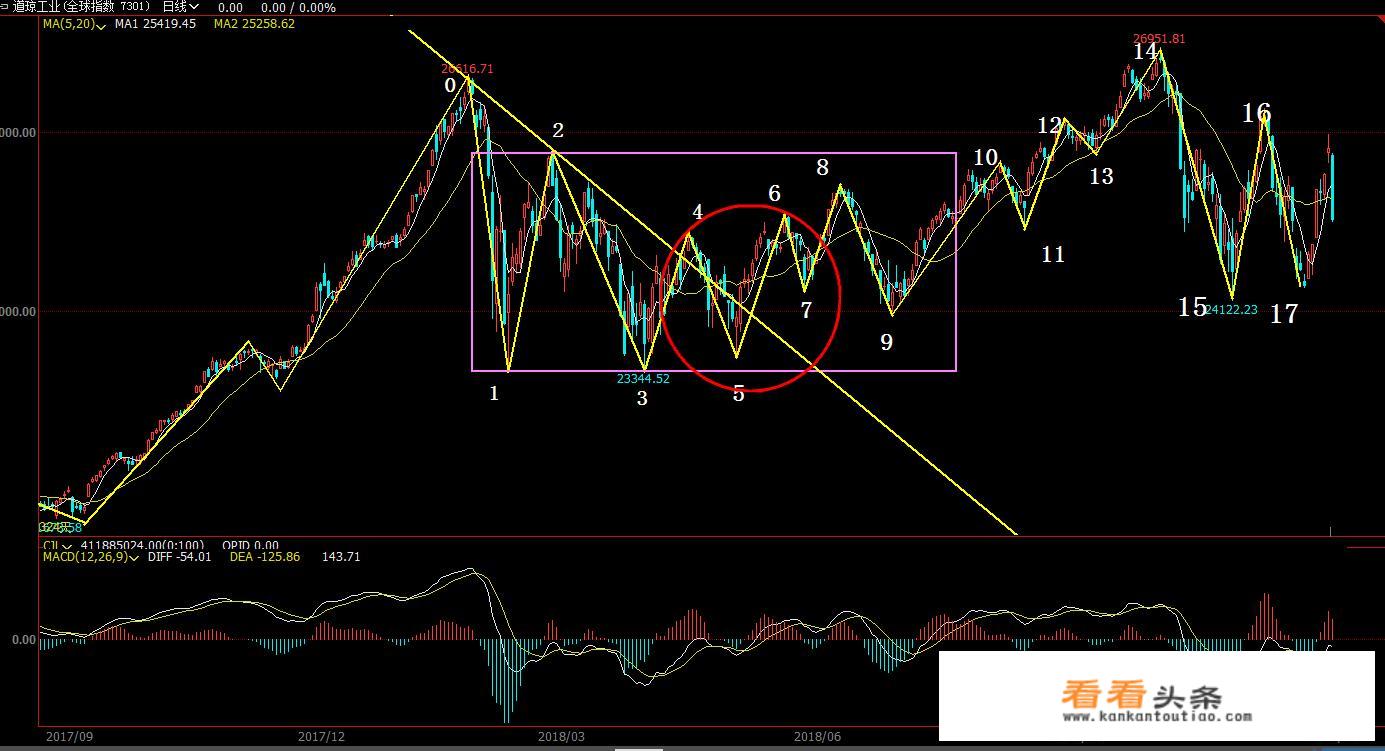Click the 2018/06 date axis label
This screenshot has width=1385, height=751.
tap(818, 737)
